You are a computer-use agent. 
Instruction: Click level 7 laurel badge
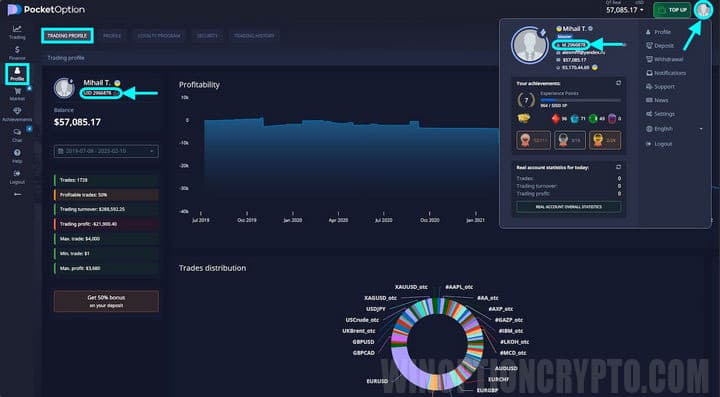526,100
